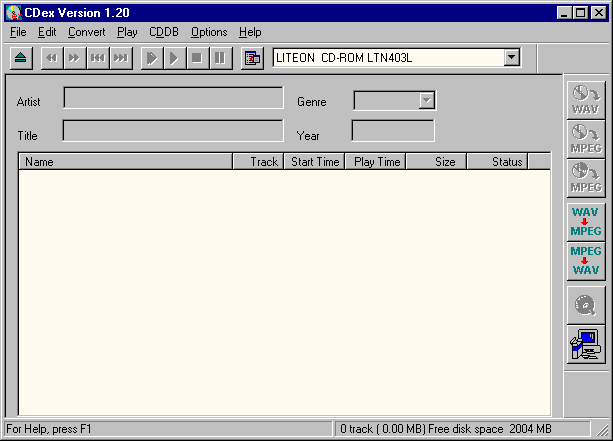The image size is (613, 441).
Task: Sort by the Name column header
Action: point(125,161)
